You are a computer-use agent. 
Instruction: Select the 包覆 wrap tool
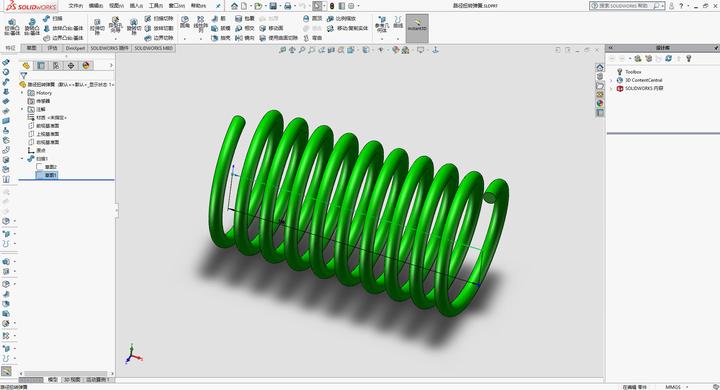[x=245, y=18]
